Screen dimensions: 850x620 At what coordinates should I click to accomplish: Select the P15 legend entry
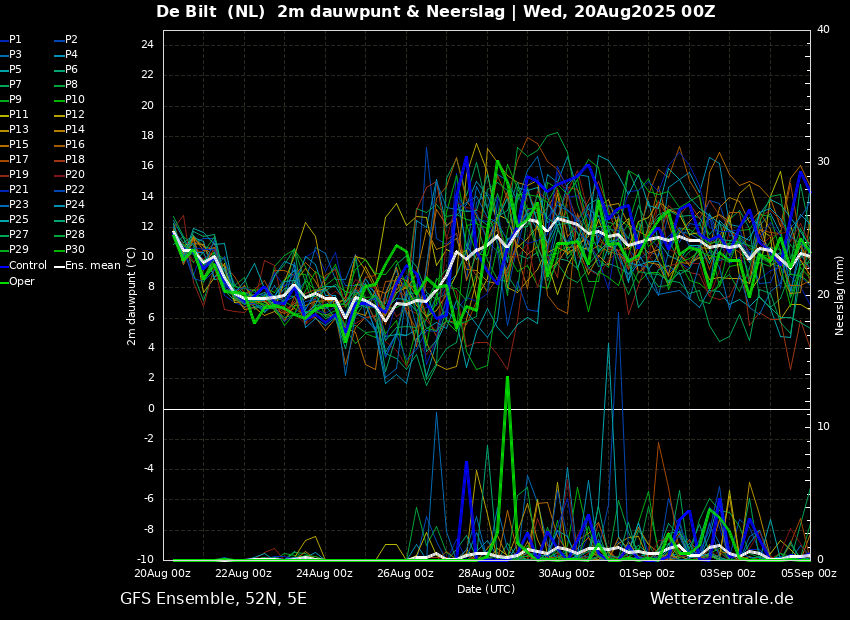click(19, 145)
